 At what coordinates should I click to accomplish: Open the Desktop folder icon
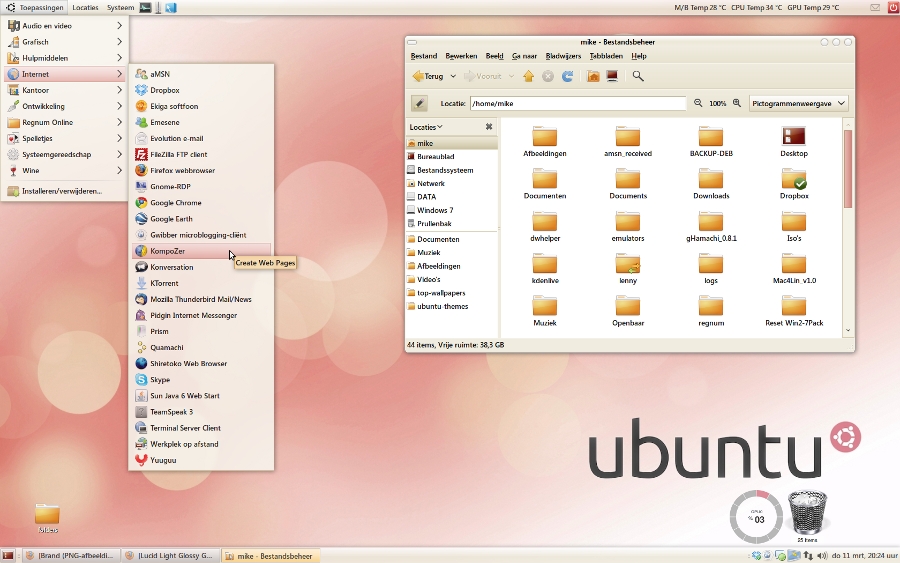(794, 137)
